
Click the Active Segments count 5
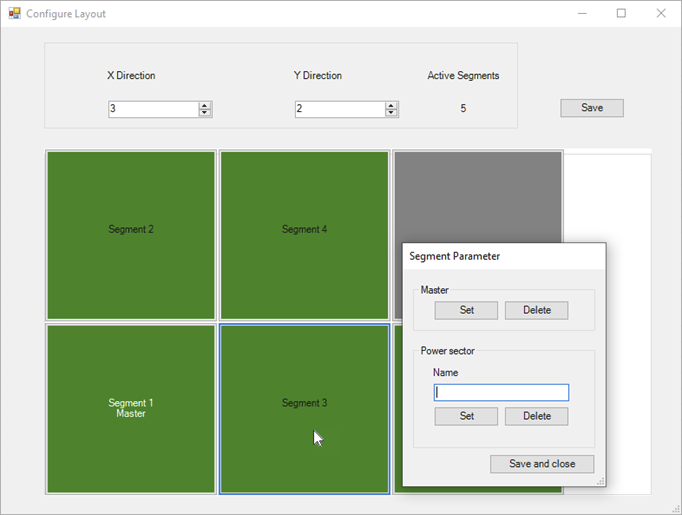tap(463, 108)
